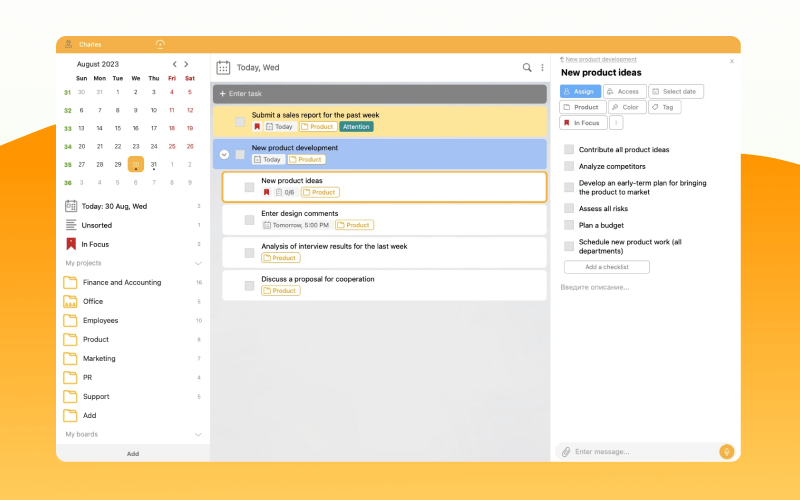The height and width of the screenshot is (500, 800).
Task: Click the Enter message field
Action: tap(644, 452)
